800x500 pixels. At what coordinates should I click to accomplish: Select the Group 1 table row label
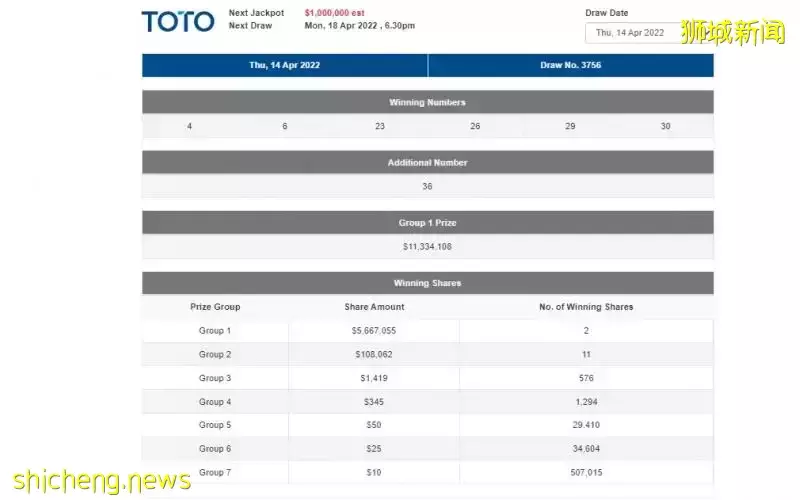click(215, 330)
